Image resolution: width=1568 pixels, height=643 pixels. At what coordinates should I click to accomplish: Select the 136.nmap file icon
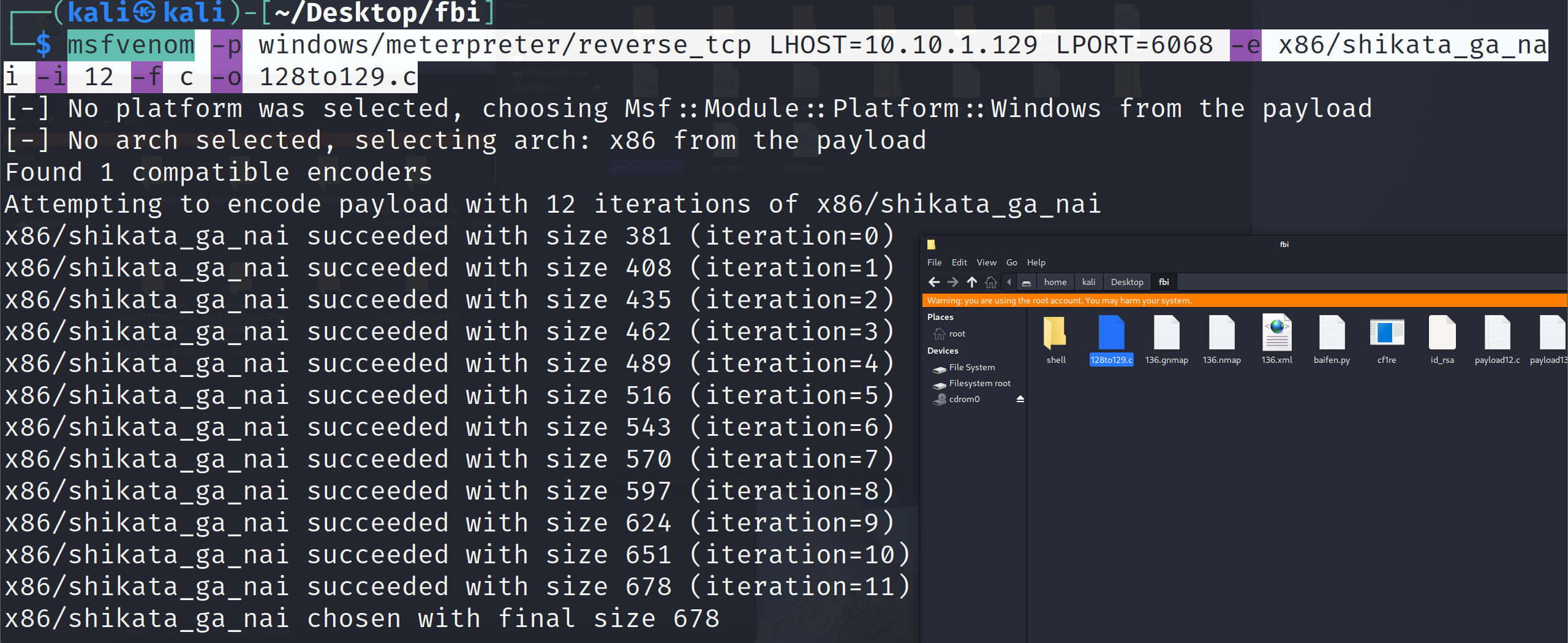pos(1221,333)
